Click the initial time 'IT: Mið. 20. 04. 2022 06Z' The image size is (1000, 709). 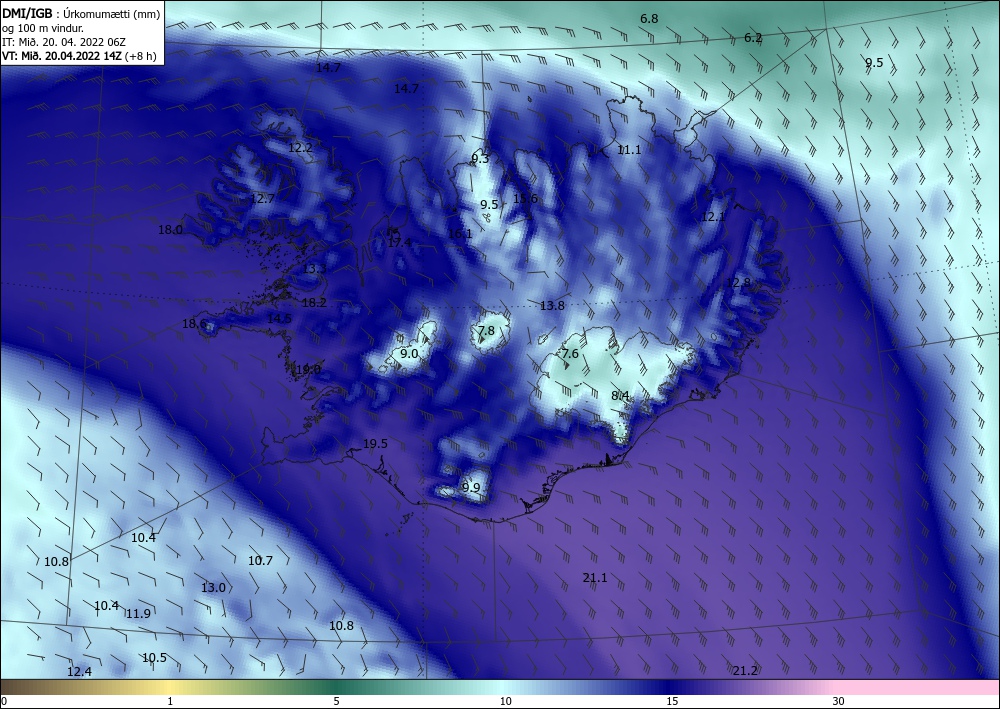point(64,42)
